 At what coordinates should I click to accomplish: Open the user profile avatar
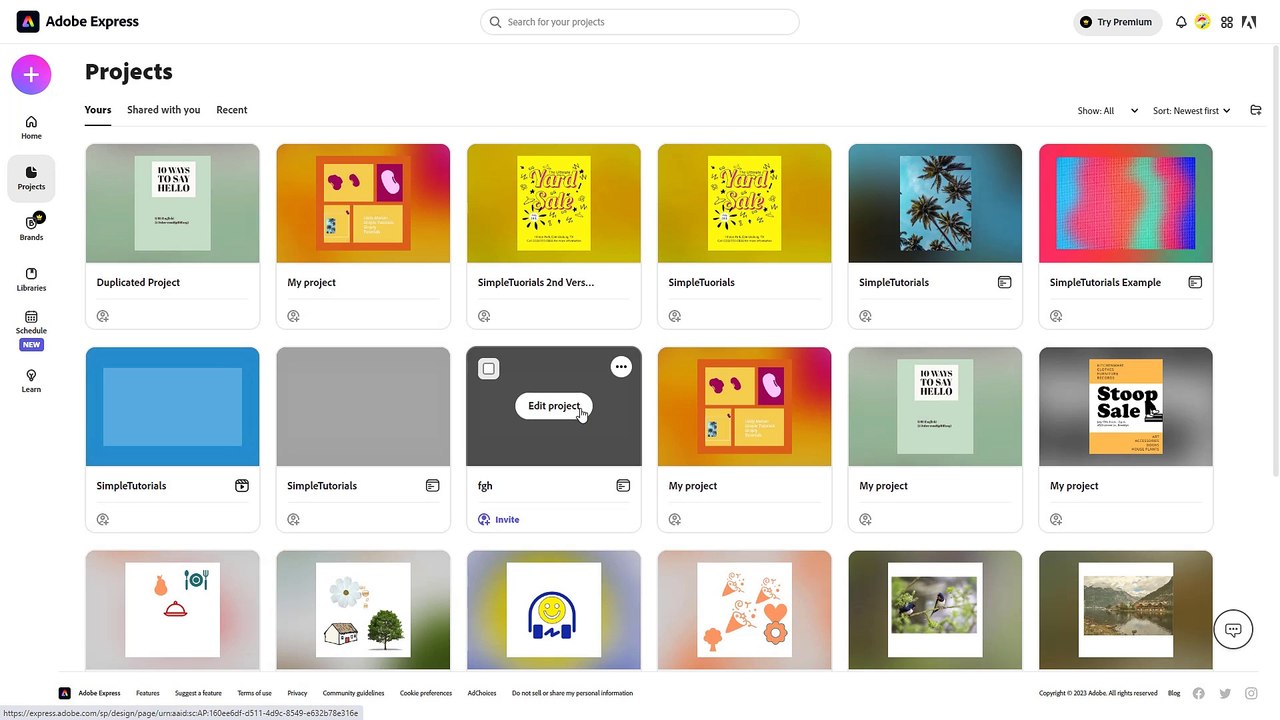pyautogui.click(x=1203, y=22)
